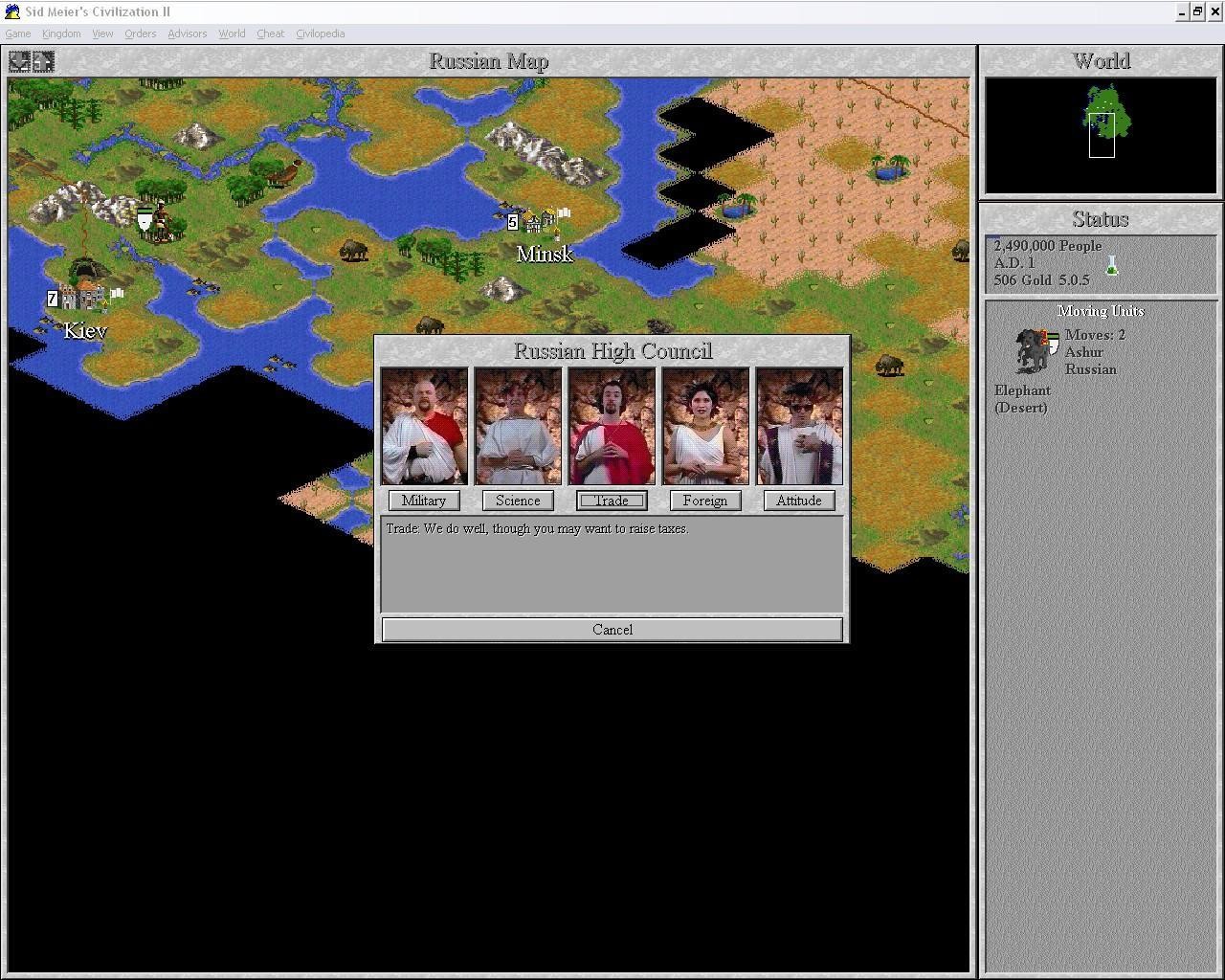Screen dimensions: 1225x980
Task: Click the "2,490,000 People" population text
Action: pos(1047,246)
